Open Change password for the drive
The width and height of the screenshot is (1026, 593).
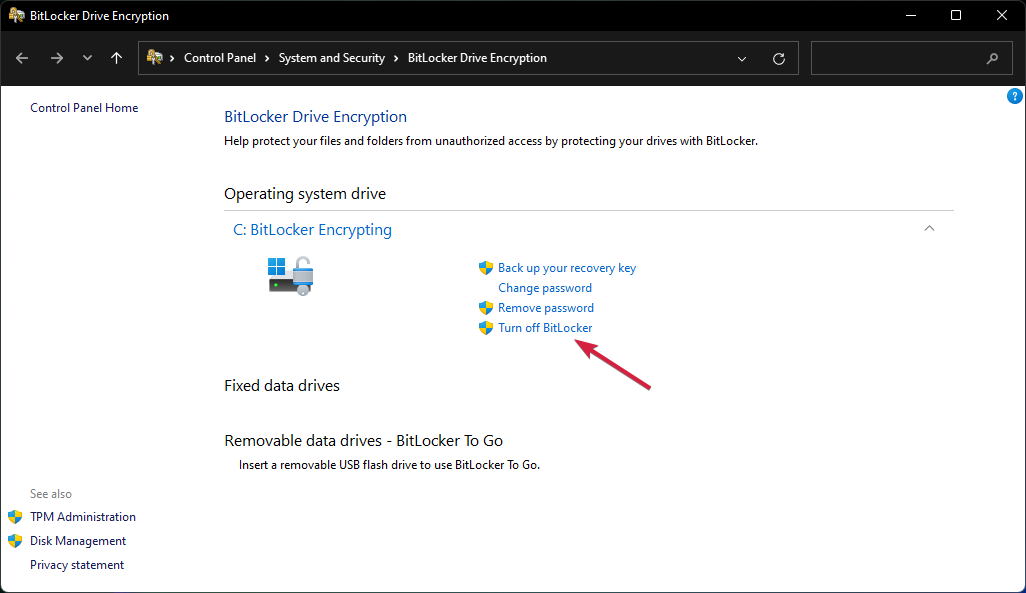click(544, 287)
